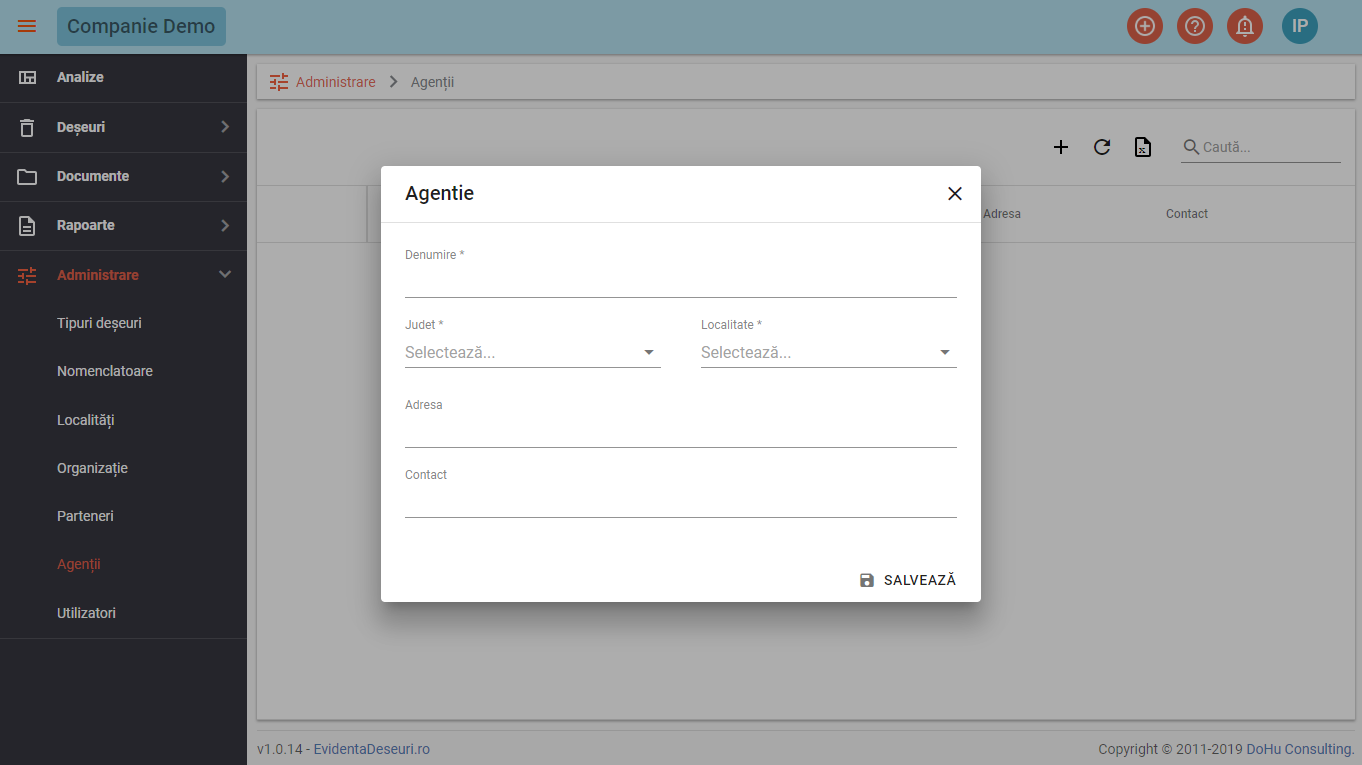Screen dimensions: 1362x765
Task: Open the notifications bell icon
Action: (1245, 26)
